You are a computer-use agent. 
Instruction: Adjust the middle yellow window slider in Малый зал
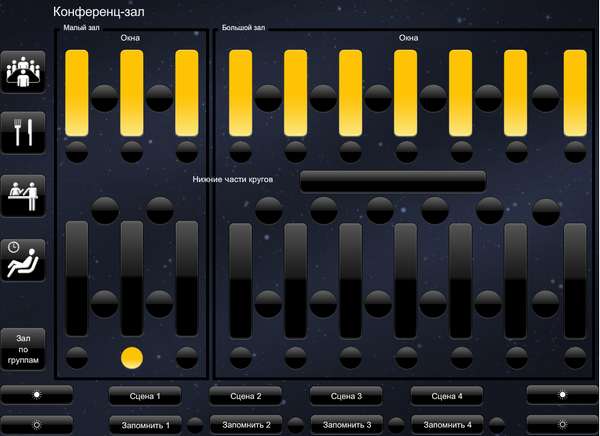132,93
